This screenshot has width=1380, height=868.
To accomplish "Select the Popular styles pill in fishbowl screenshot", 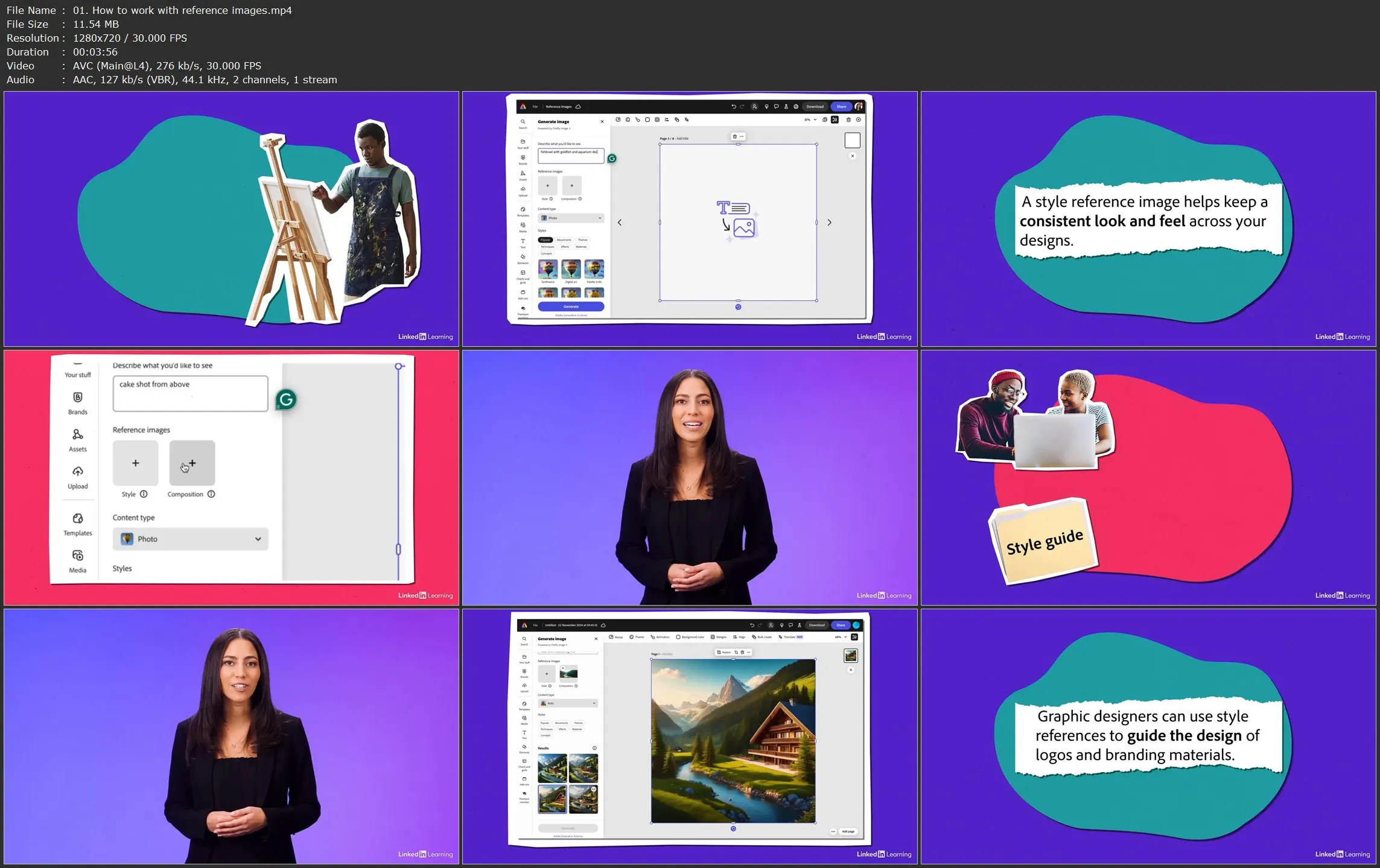I will (545, 240).
